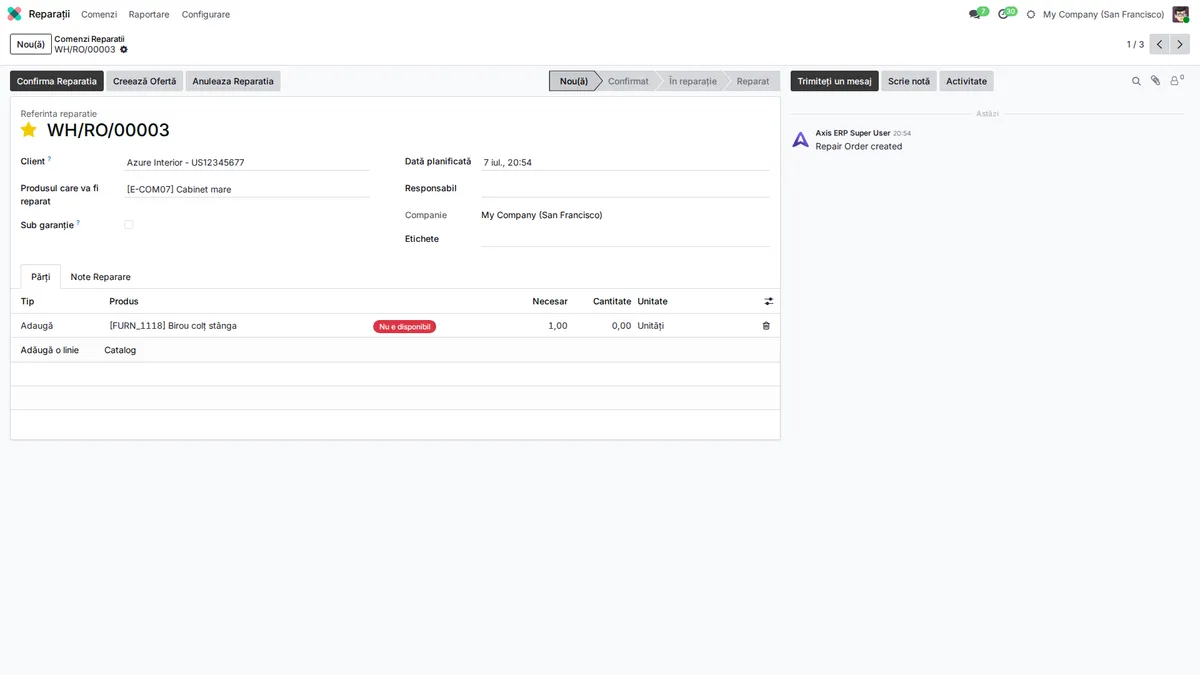
Task: Delete the Birou colț stânga line
Action: (766, 326)
